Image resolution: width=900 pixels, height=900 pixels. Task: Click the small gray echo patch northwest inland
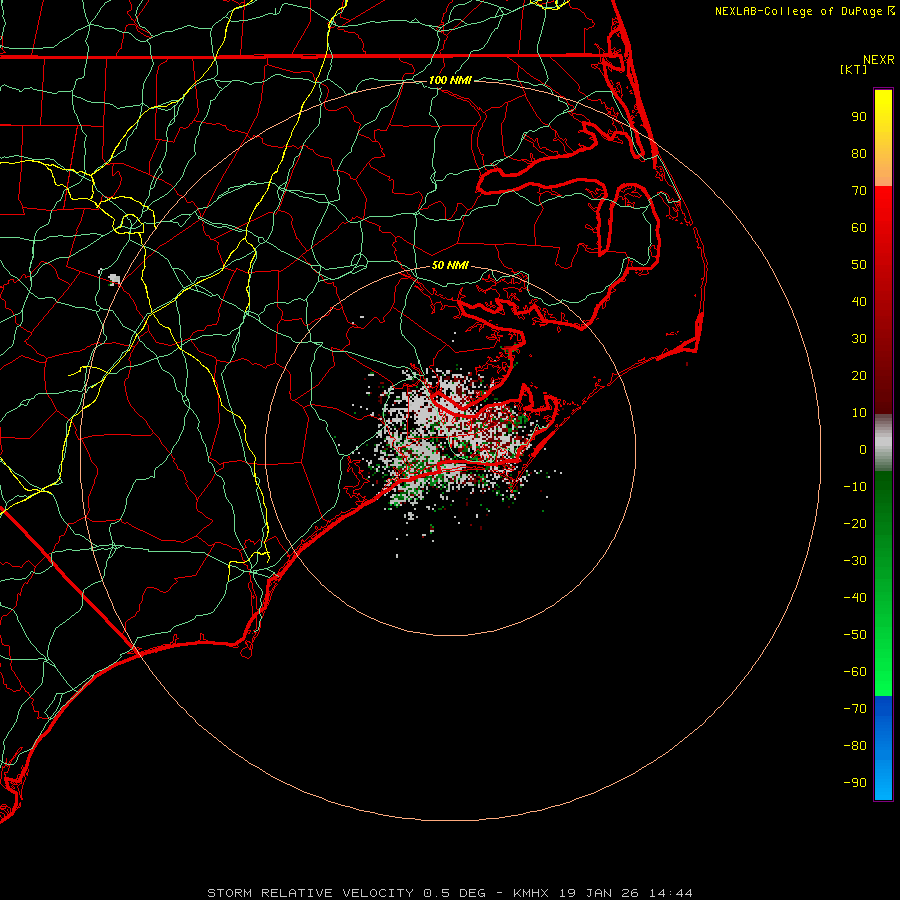point(114,279)
